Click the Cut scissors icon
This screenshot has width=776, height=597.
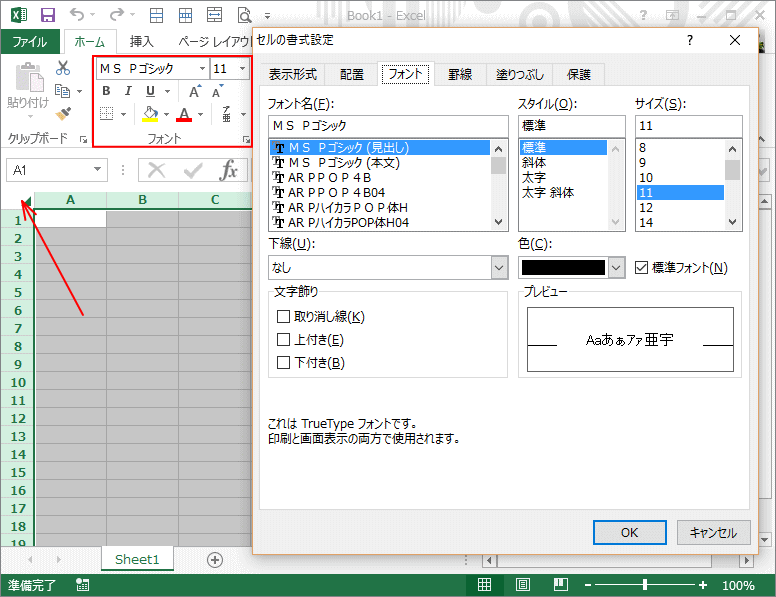pyautogui.click(x=63, y=68)
